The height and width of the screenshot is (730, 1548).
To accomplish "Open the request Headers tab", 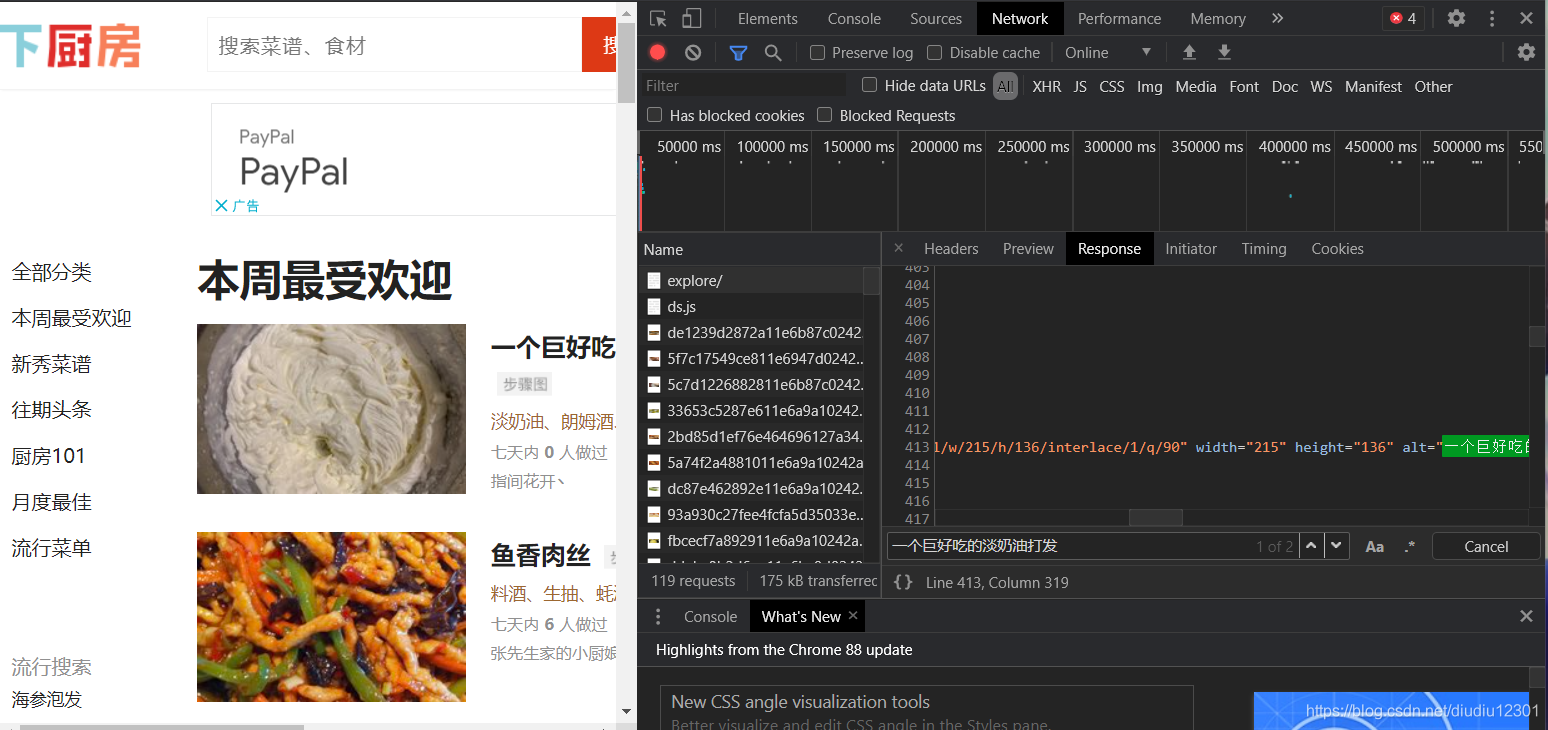I will point(951,248).
